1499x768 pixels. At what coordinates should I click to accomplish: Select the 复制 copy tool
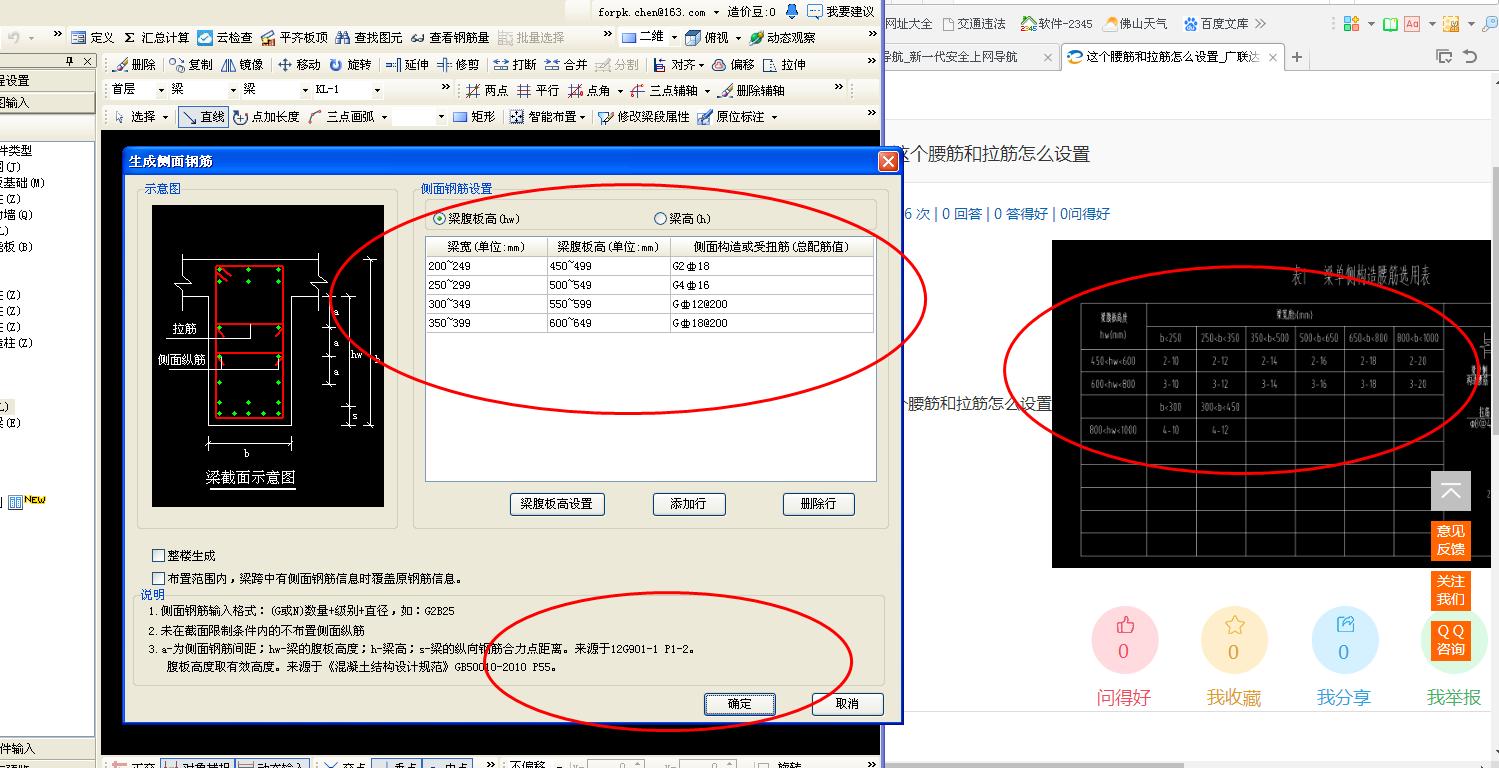coord(191,65)
